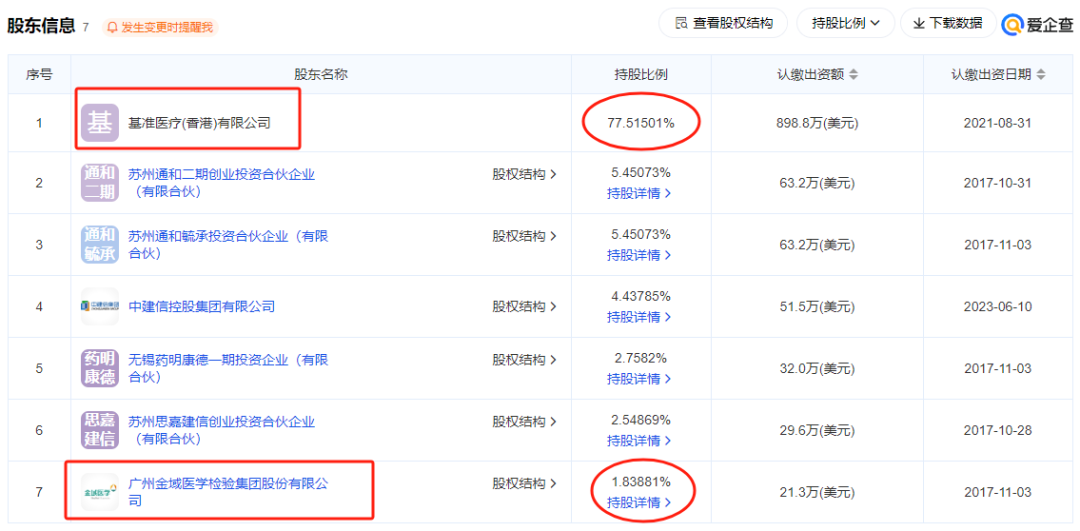View 持股详情 for 1.83881% shareholder
The image size is (1080, 531).
click(x=639, y=502)
